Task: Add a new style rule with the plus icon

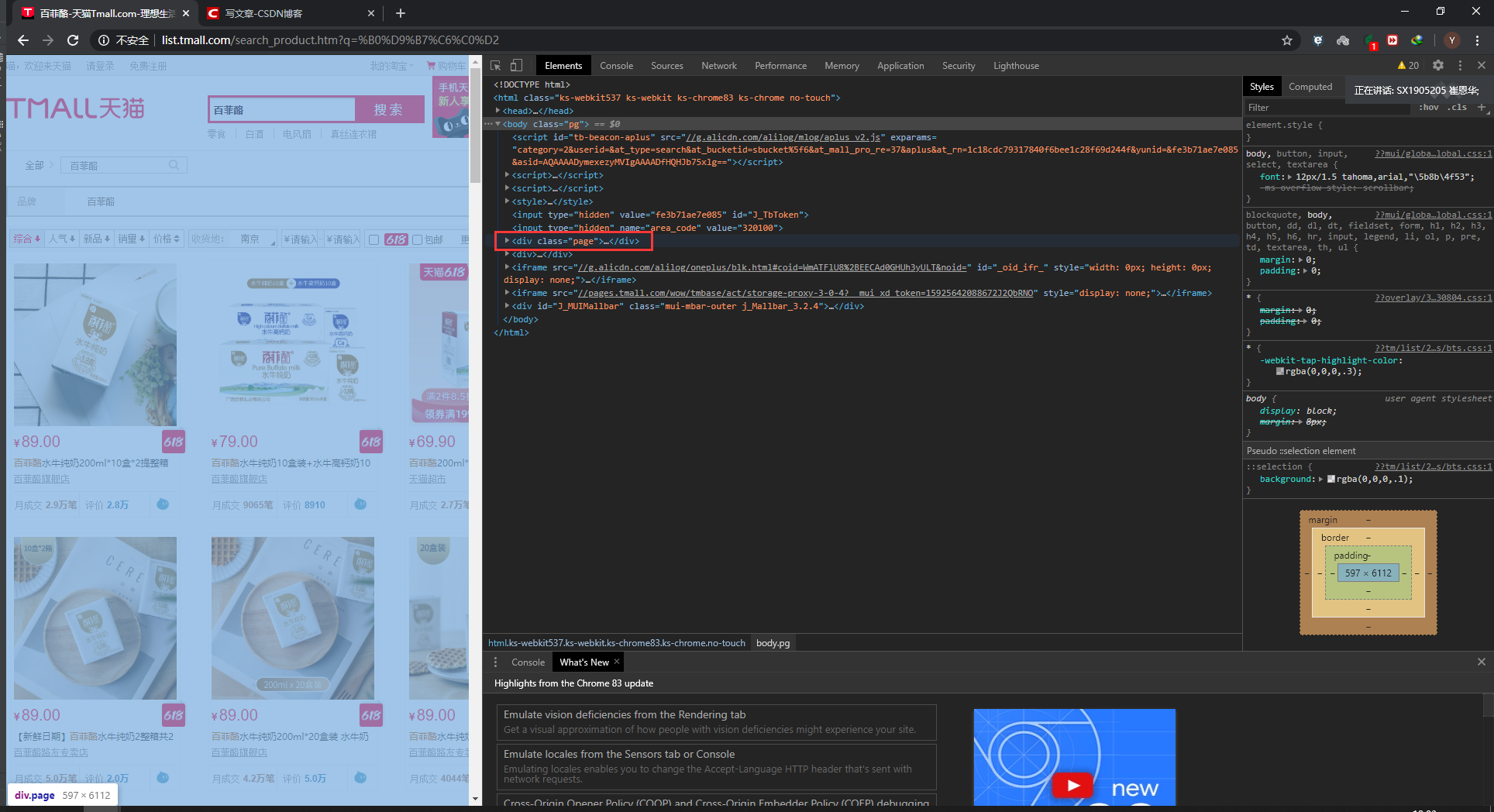Action: 1481,108
